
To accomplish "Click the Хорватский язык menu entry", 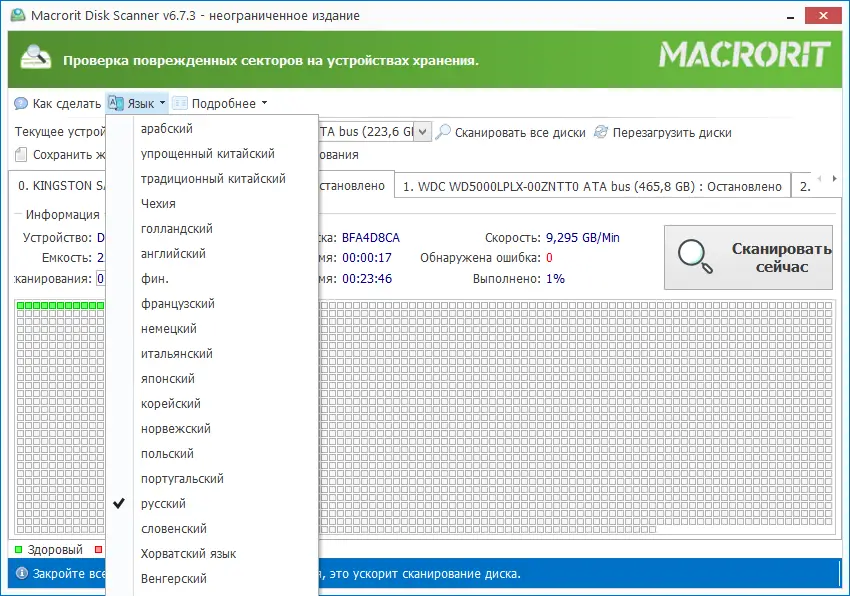I will [x=190, y=553].
